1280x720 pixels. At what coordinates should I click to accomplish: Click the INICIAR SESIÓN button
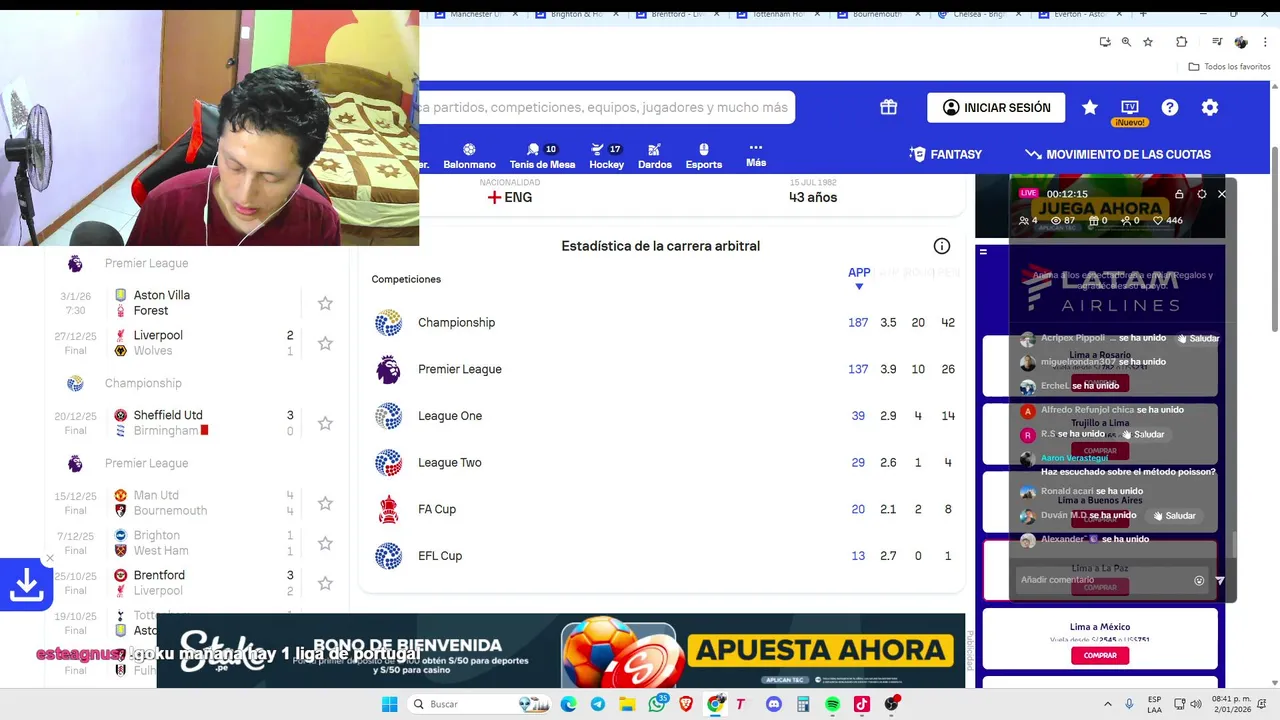pos(996,107)
